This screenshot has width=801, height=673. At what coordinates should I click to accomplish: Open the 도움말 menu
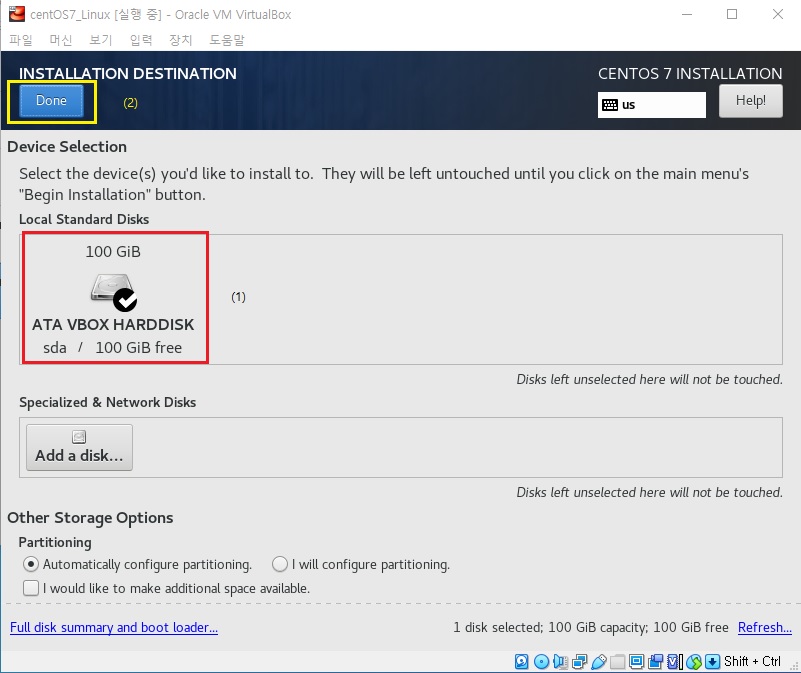click(227, 40)
